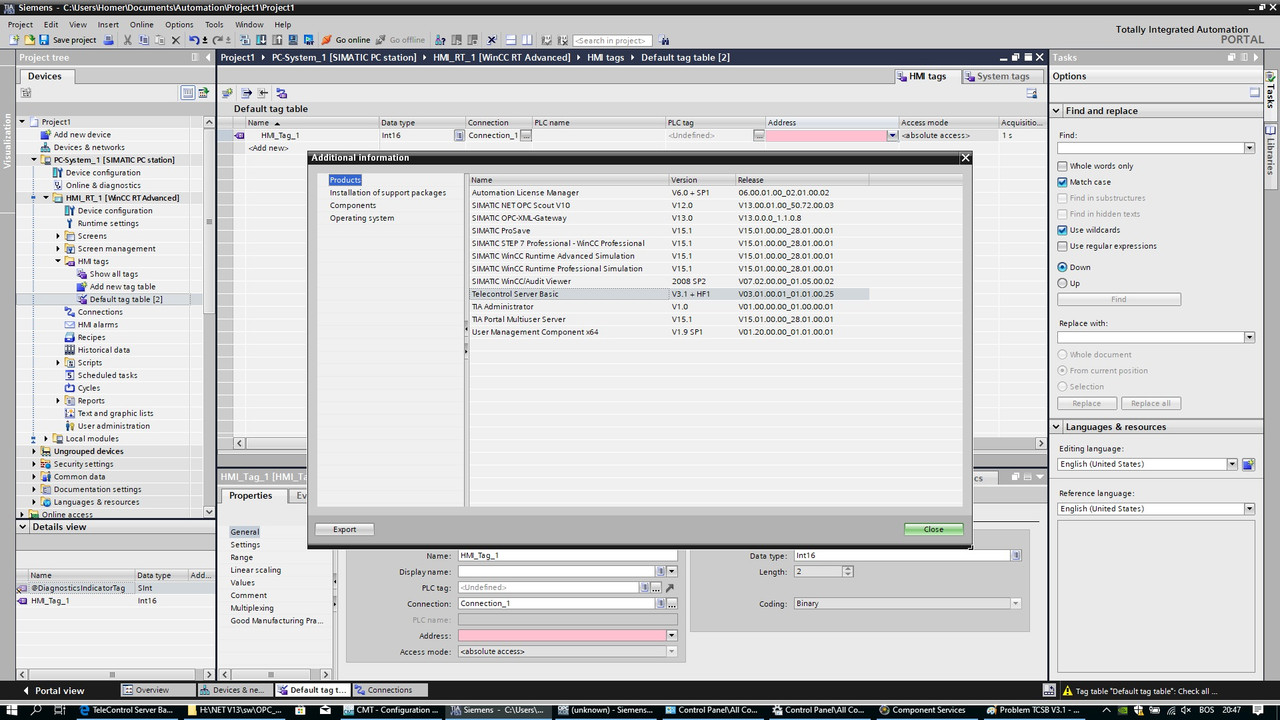Select the SIMATIC ProSave product row

pos(669,231)
